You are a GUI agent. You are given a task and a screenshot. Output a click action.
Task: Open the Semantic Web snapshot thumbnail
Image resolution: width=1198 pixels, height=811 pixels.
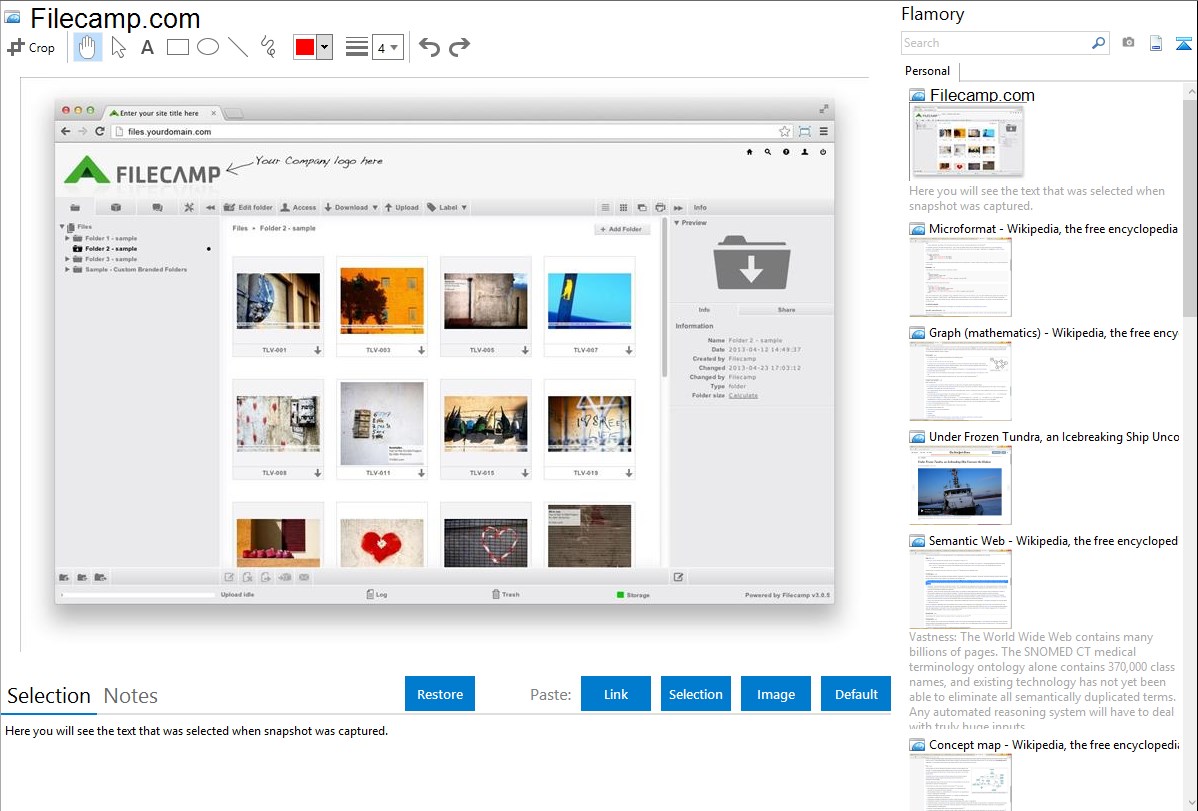pos(960,589)
